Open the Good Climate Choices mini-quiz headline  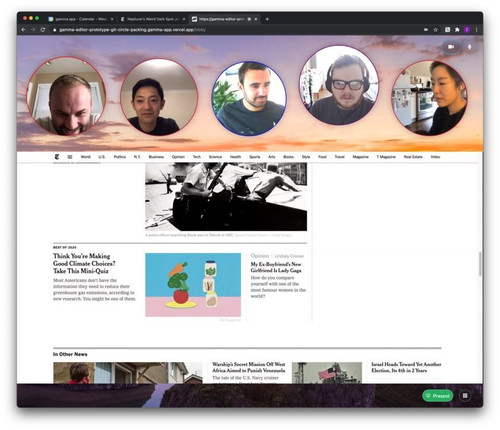84,263
